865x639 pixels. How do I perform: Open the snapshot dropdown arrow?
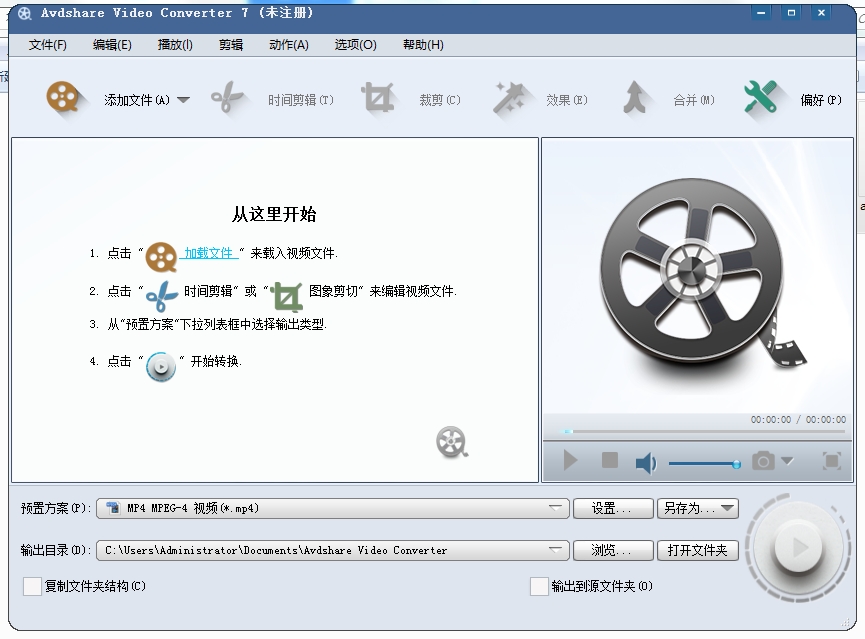pos(787,460)
